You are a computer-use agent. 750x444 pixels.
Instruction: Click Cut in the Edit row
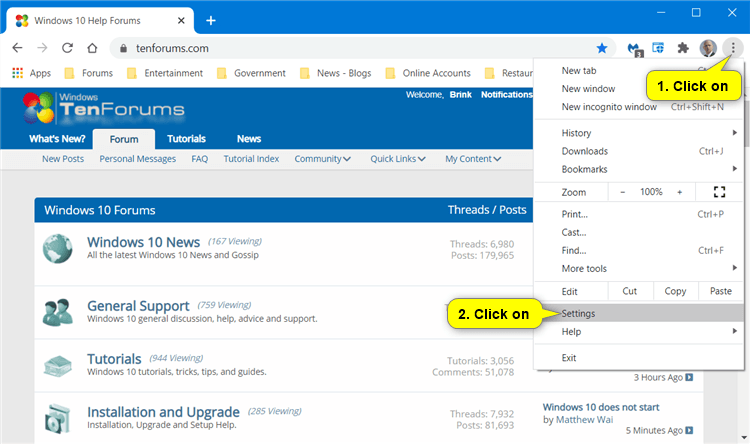(x=629, y=291)
